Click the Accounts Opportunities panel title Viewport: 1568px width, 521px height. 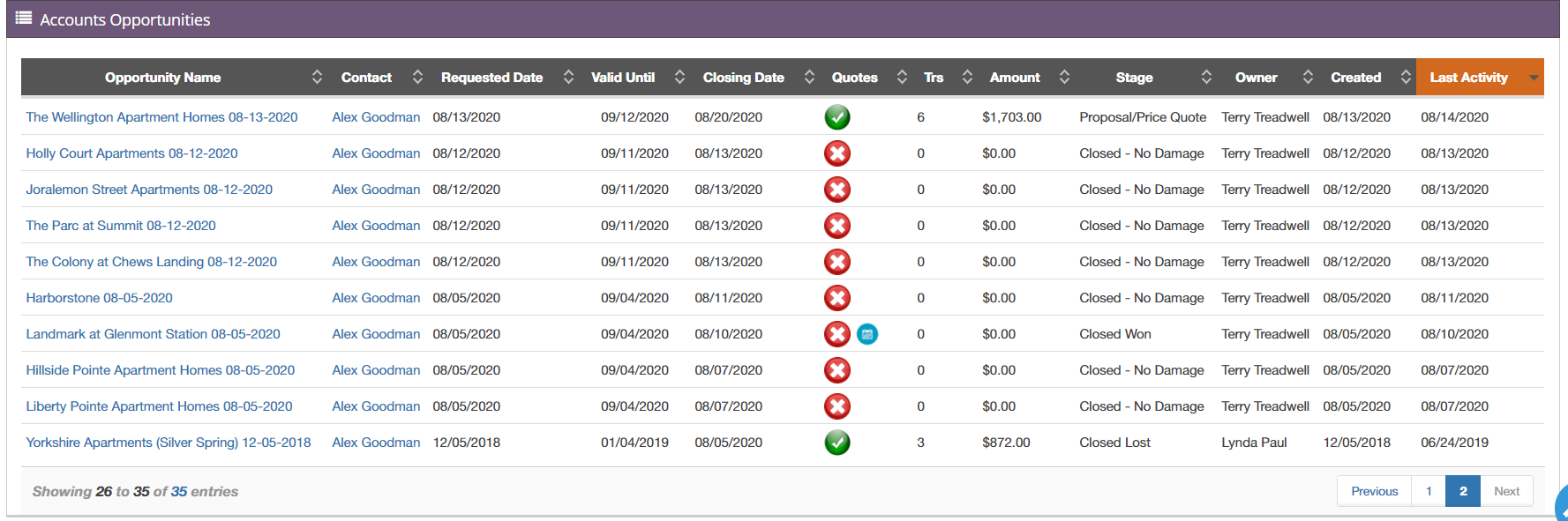click(x=125, y=19)
